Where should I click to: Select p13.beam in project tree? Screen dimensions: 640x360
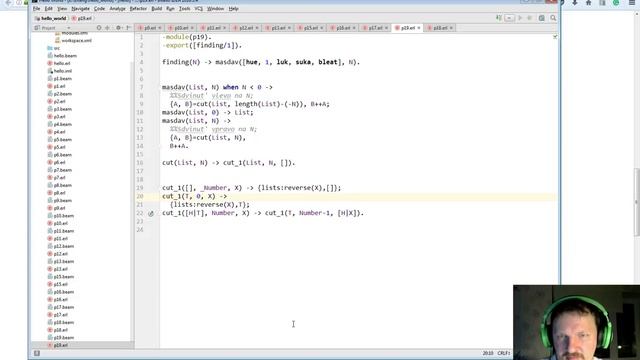pyautogui.click(x=61, y=261)
